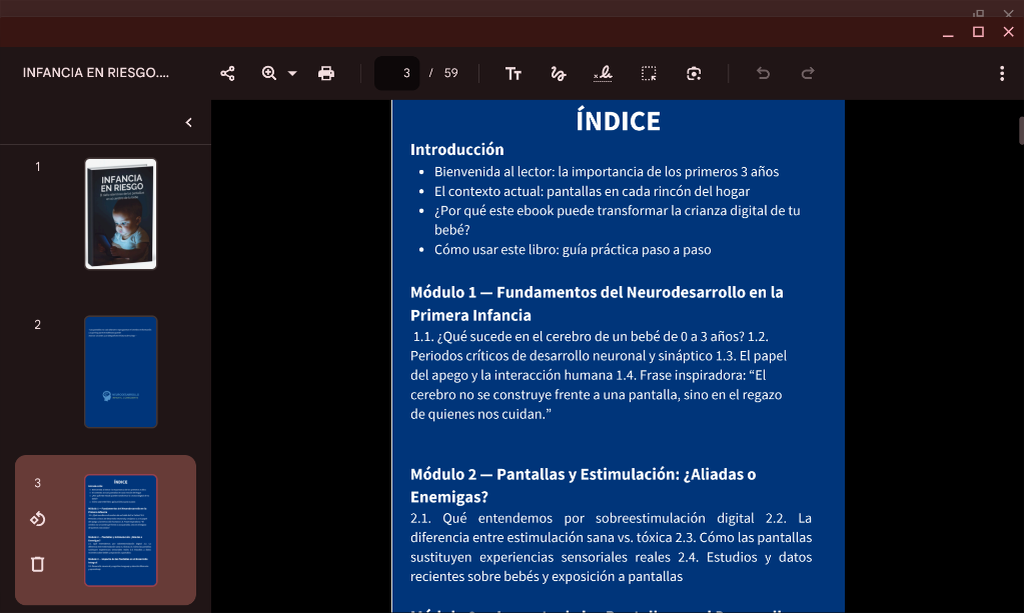Viewport: 1024px width, 613px height.
Task: Open the three-dot more options menu
Action: [x=1002, y=73]
